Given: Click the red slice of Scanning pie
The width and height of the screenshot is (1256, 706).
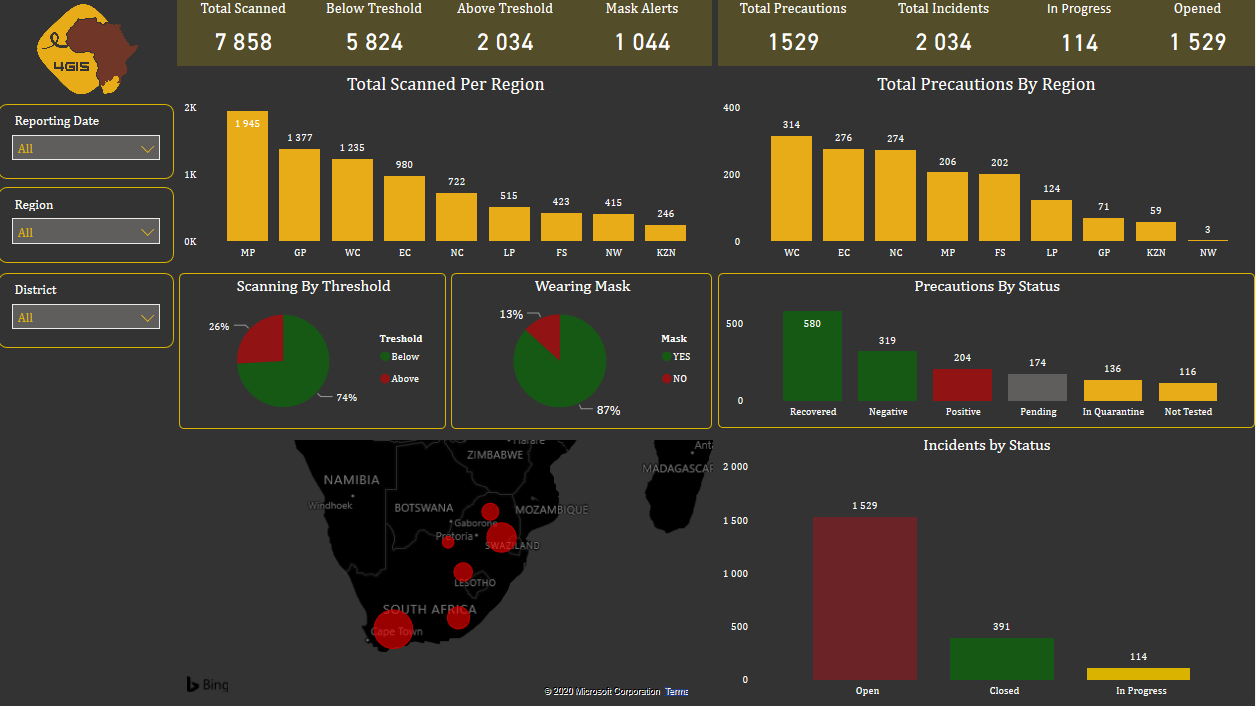Looking at the screenshot, I should coord(262,340).
